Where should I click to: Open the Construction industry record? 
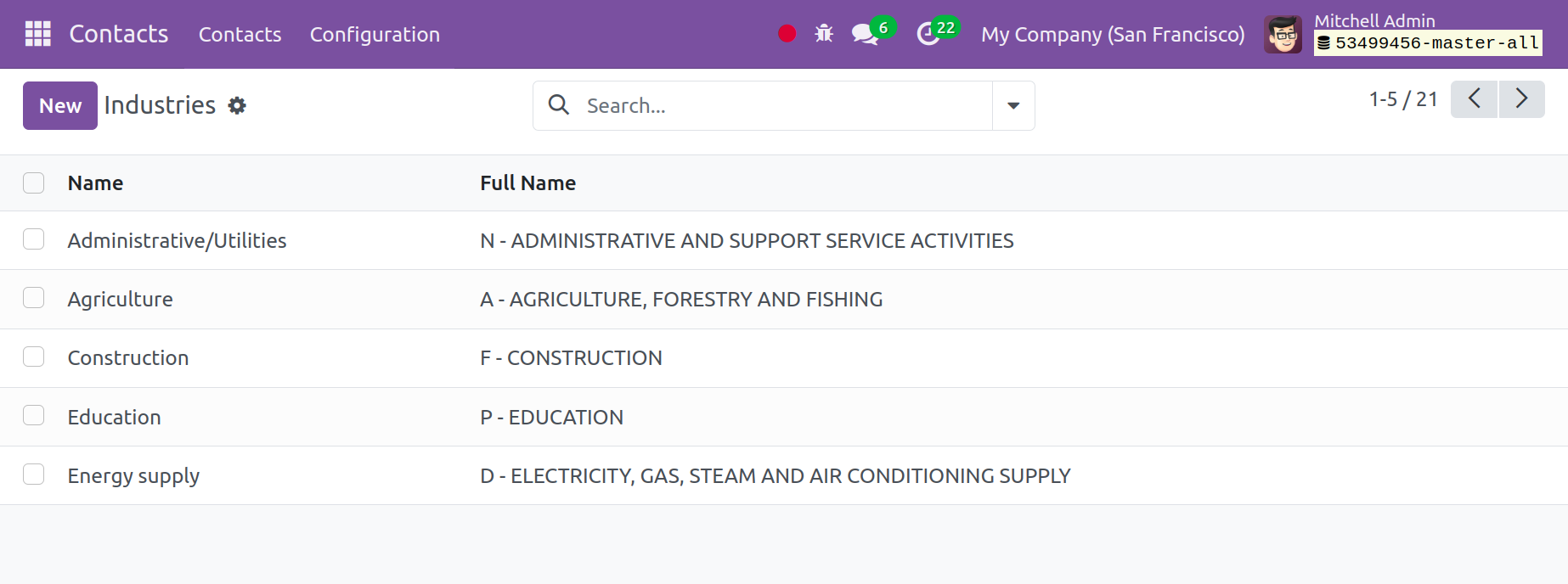tap(128, 358)
